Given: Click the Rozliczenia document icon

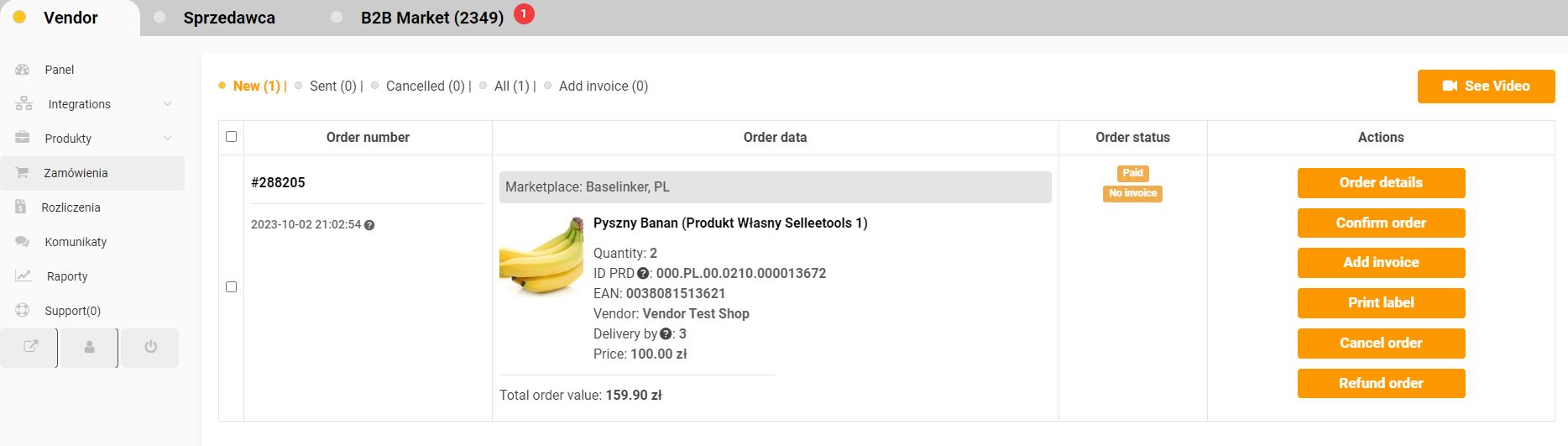Looking at the screenshot, I should [x=21, y=207].
